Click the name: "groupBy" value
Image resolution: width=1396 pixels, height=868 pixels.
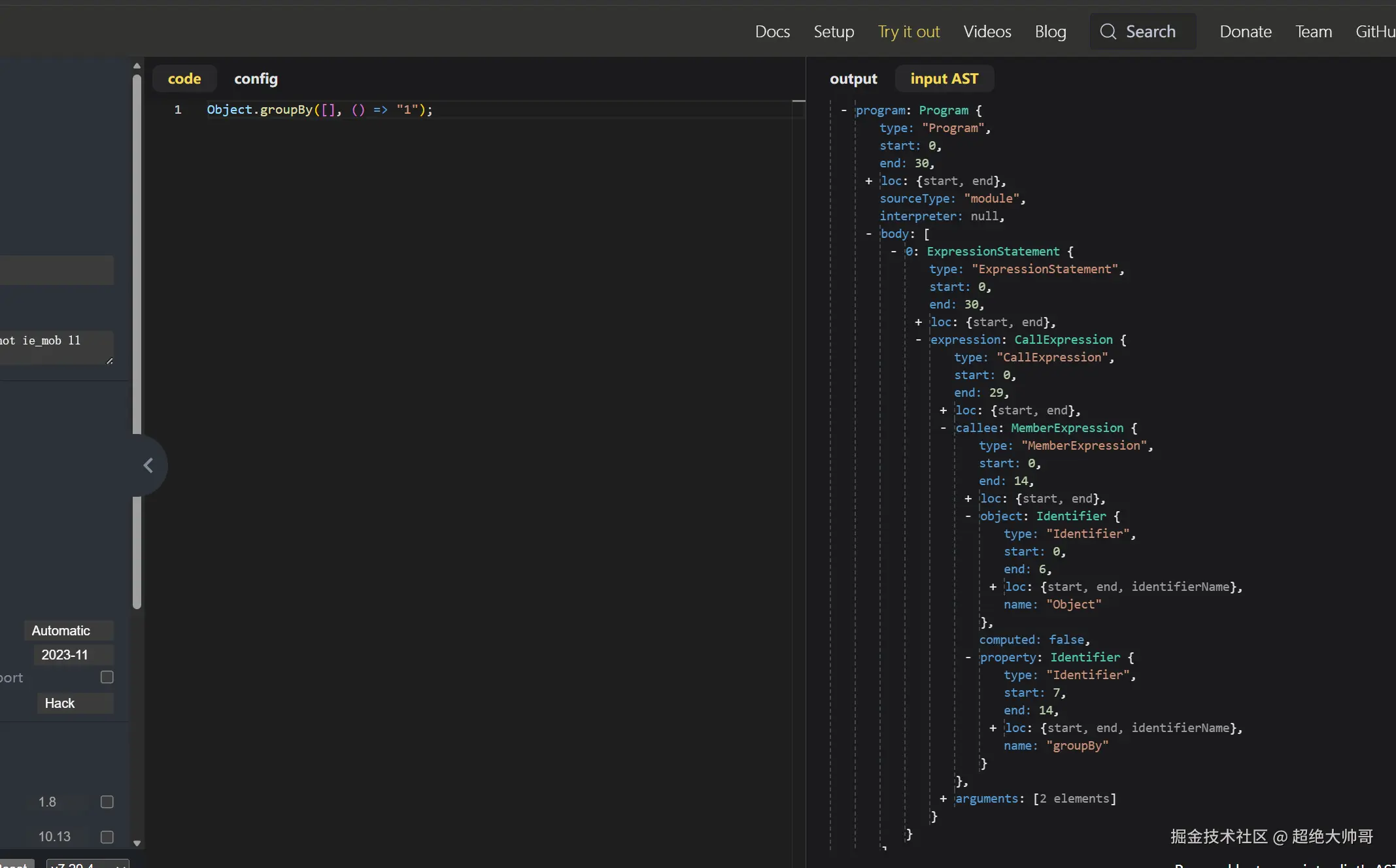point(1077,746)
